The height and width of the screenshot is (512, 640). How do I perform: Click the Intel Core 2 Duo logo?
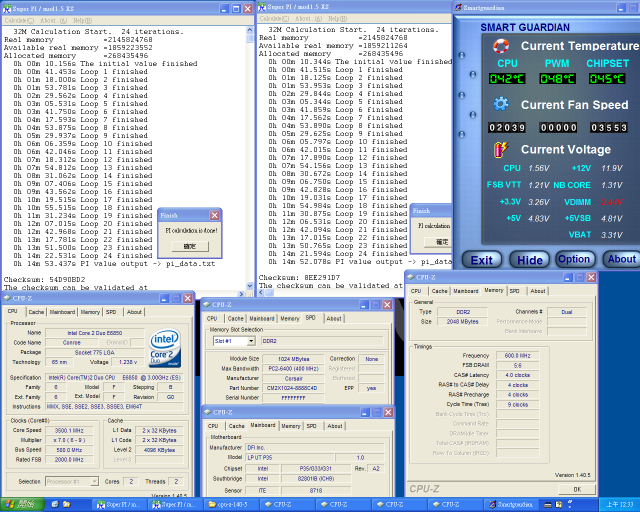pos(165,347)
